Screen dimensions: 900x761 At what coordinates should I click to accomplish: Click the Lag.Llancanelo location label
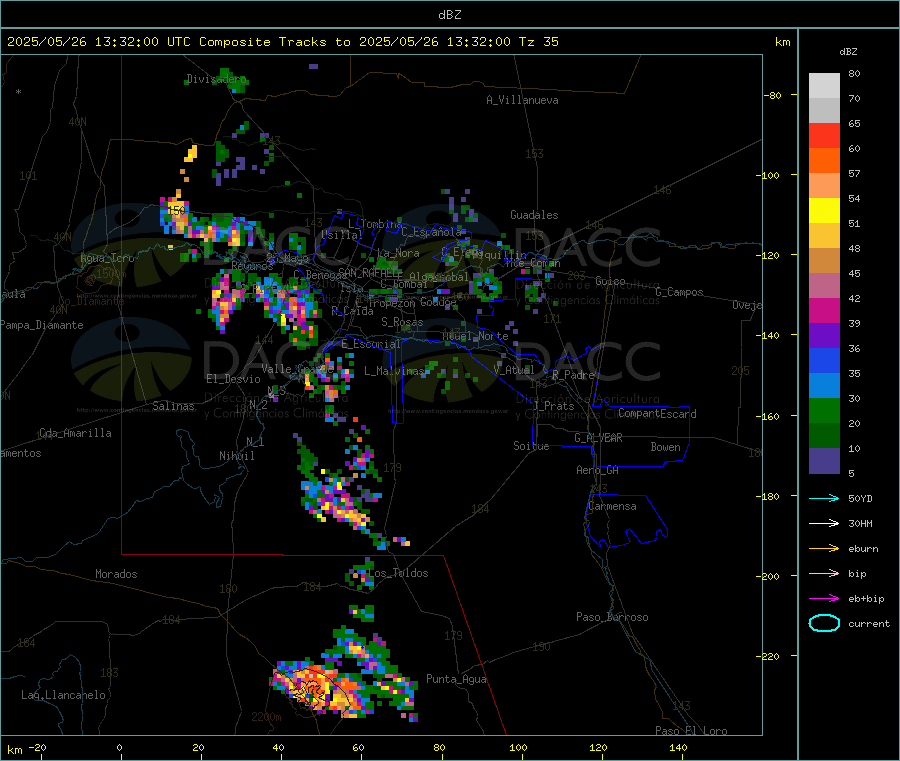point(63,696)
